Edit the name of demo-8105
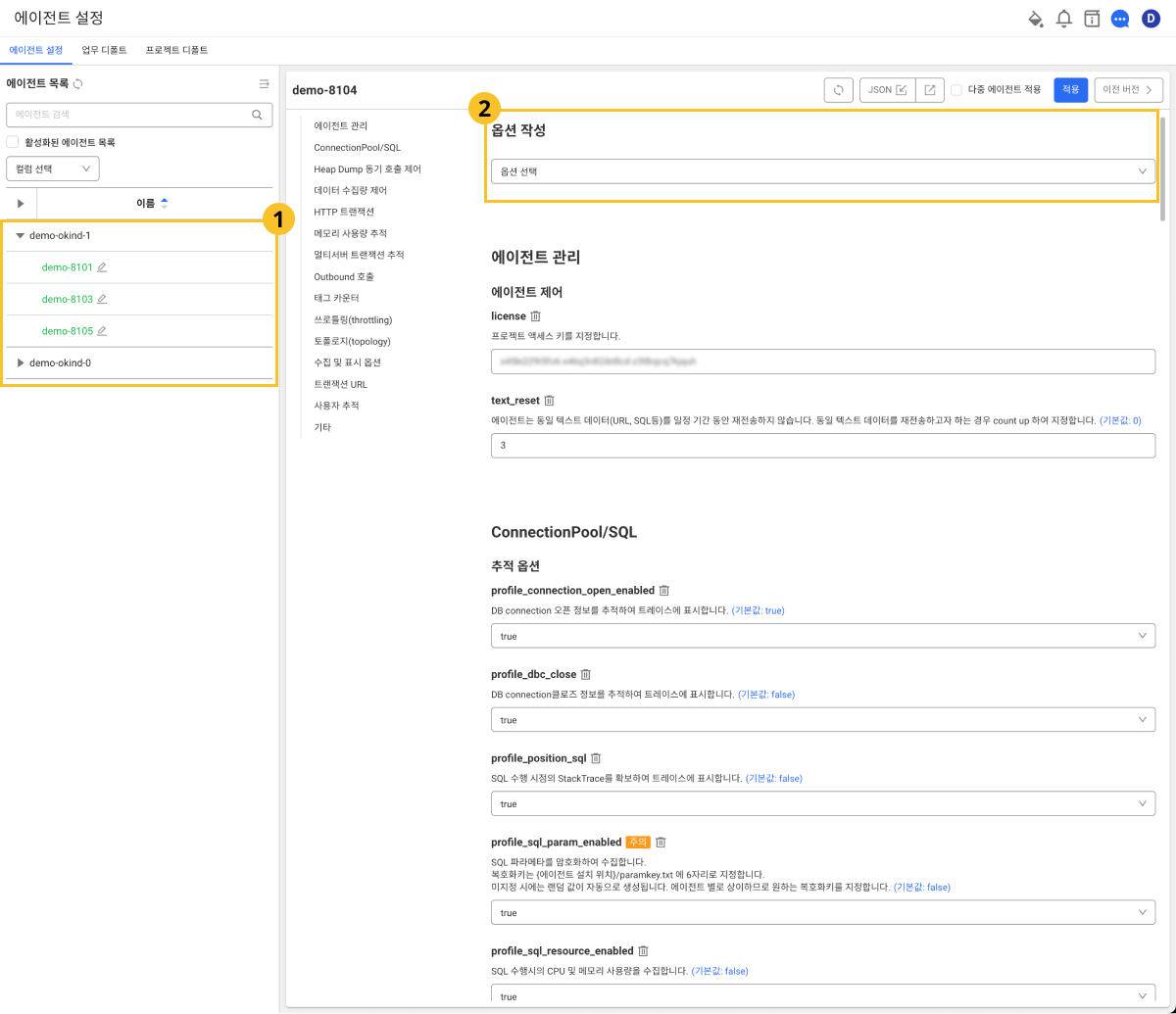The image size is (1176, 1014). tap(102, 331)
